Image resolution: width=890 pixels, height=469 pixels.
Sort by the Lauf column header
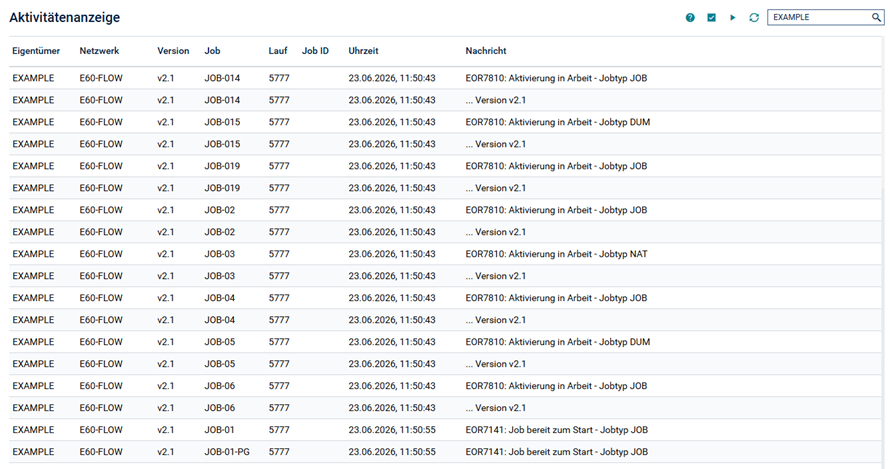[x=278, y=51]
